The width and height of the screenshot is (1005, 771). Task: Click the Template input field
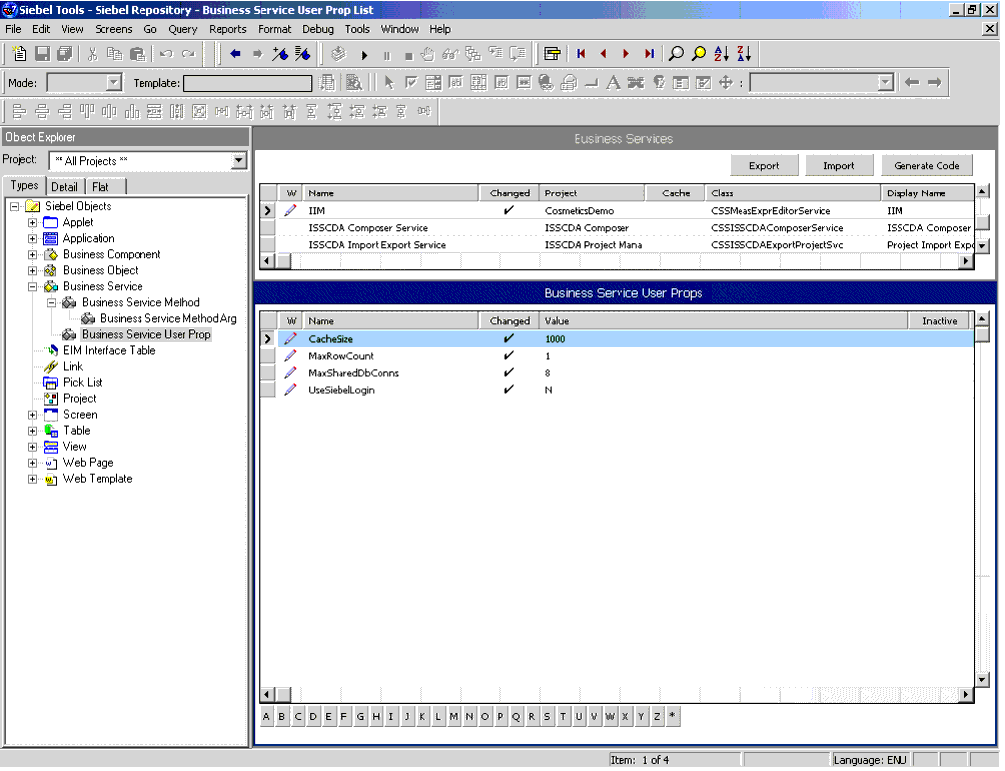point(247,83)
